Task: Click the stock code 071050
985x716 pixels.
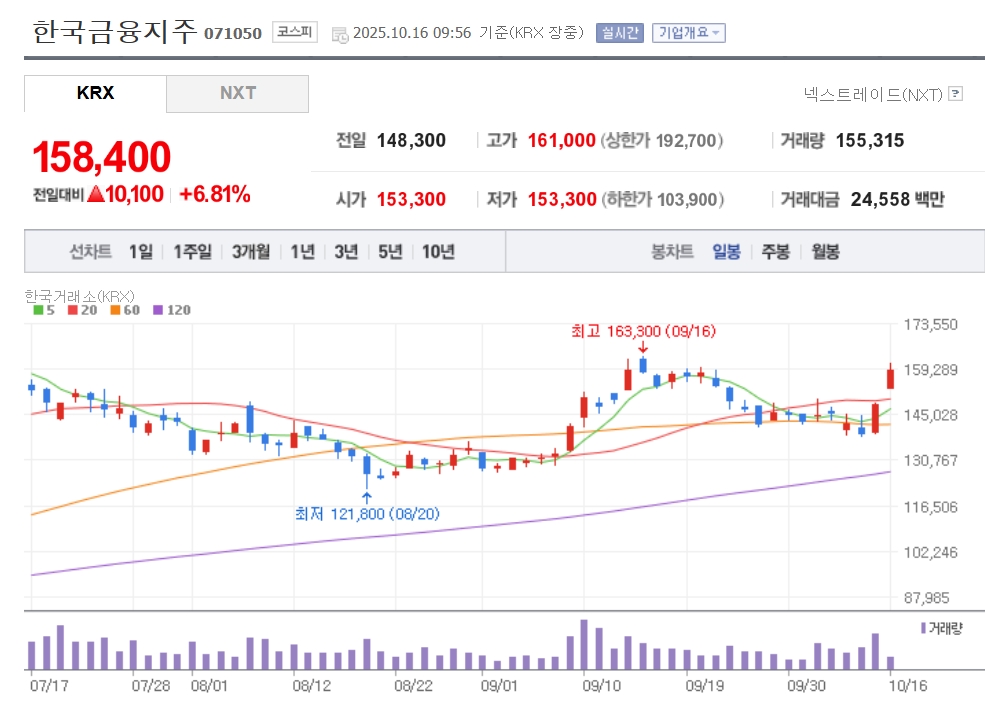Action: 232,33
